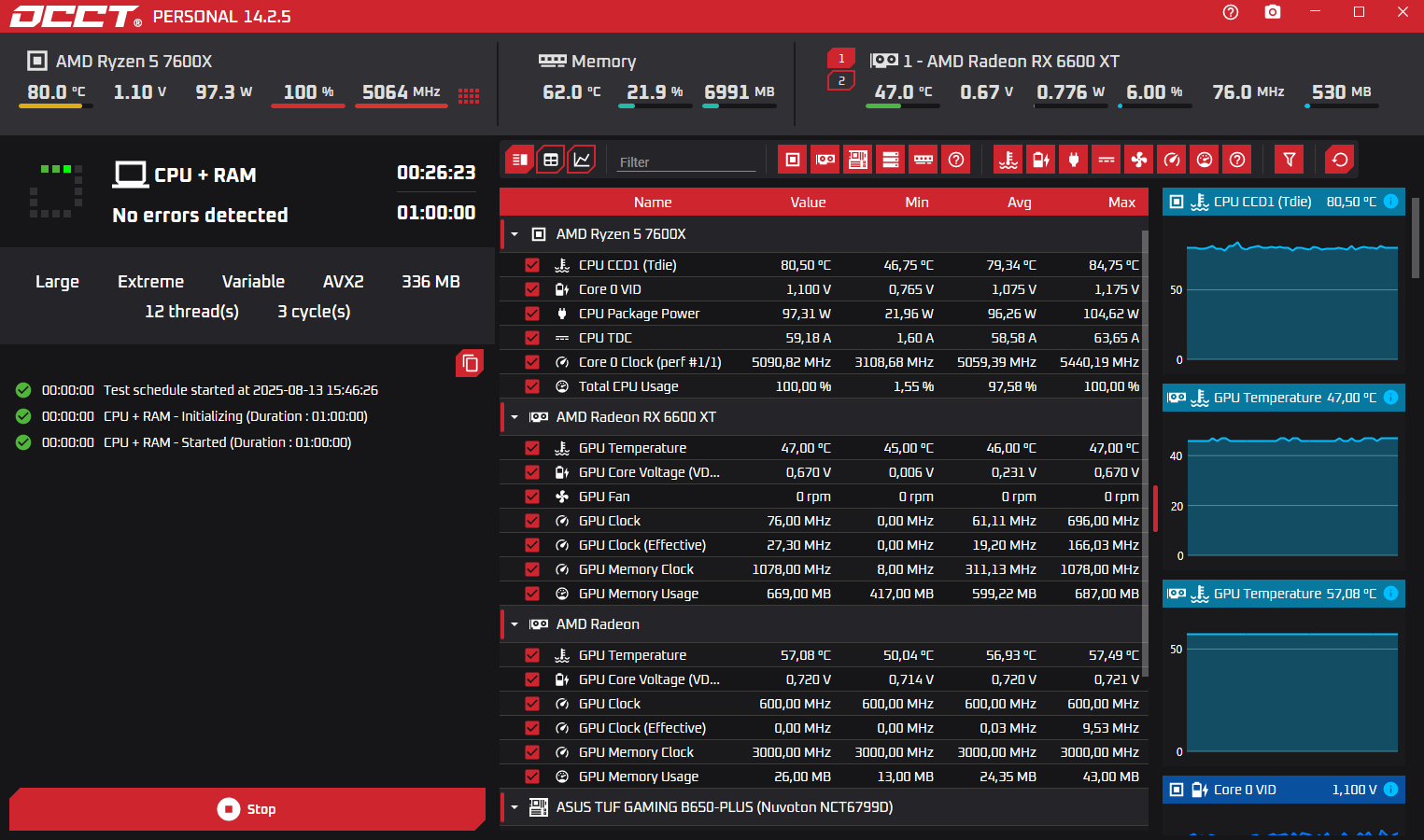Toggle the unknown hardware question mark filter
The width and height of the screenshot is (1424, 840).
[x=956, y=160]
